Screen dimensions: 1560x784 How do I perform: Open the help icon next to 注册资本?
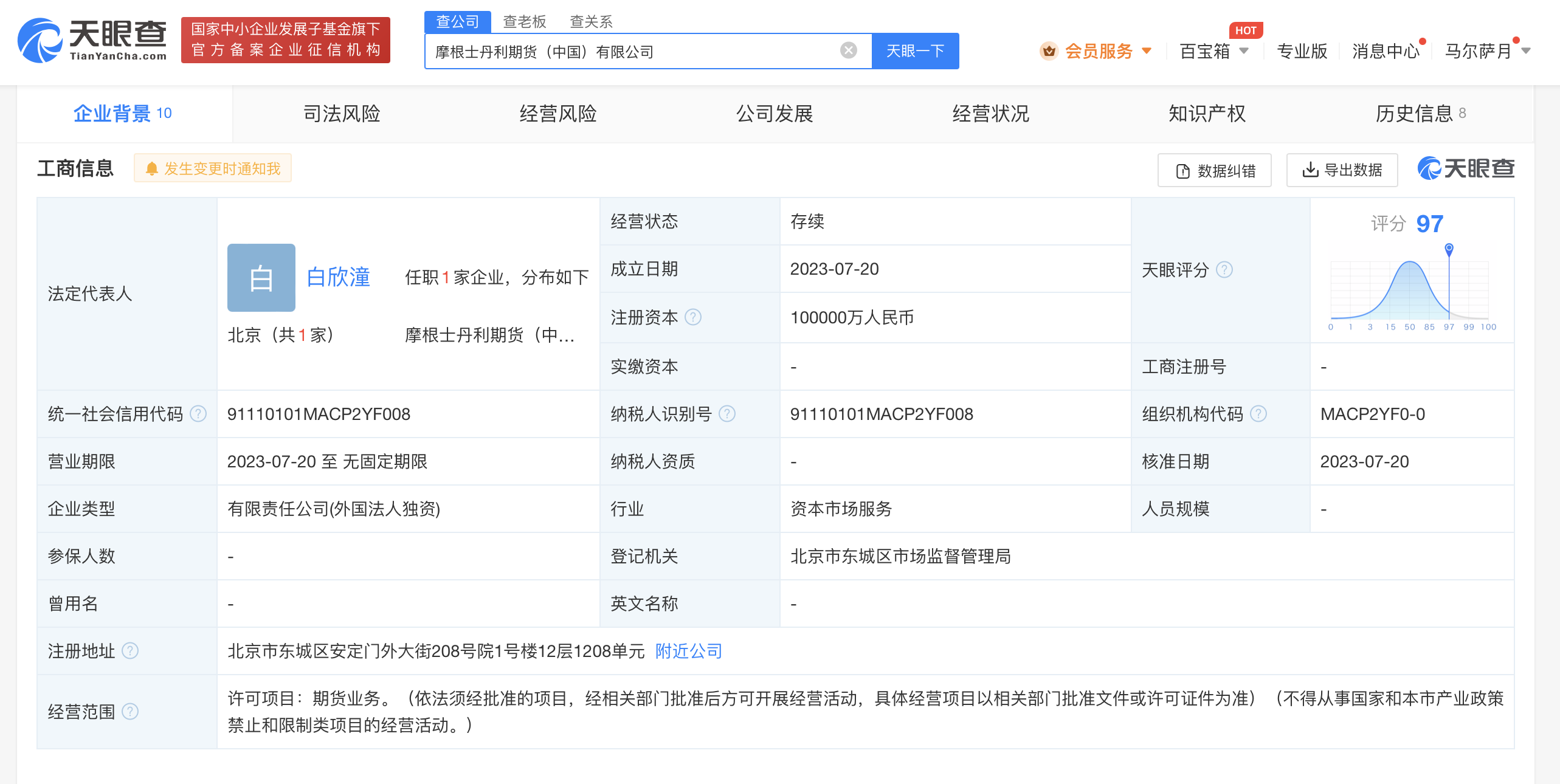point(692,317)
